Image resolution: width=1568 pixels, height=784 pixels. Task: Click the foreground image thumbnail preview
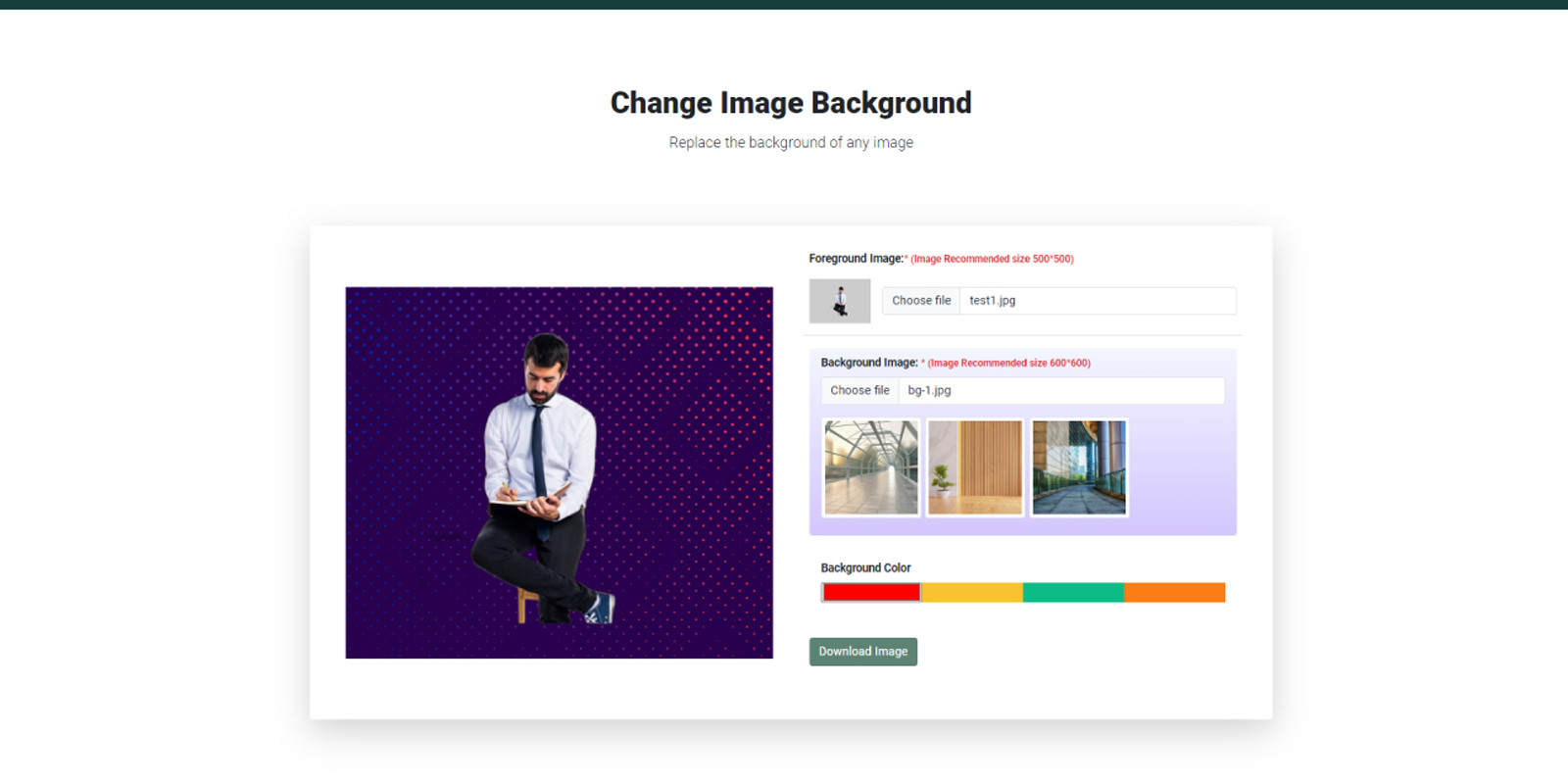point(839,301)
